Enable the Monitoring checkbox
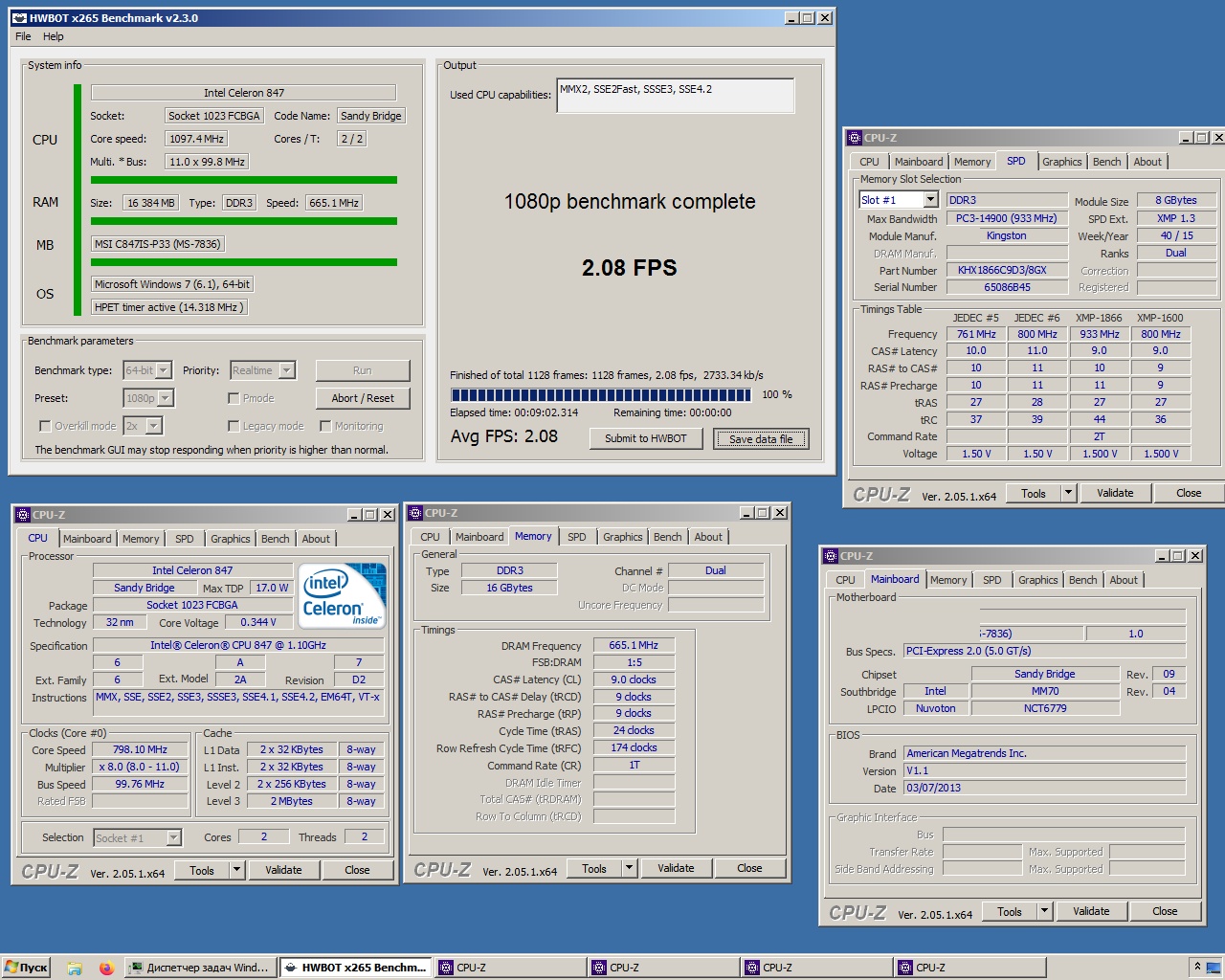This screenshot has width=1225, height=980. (325, 426)
